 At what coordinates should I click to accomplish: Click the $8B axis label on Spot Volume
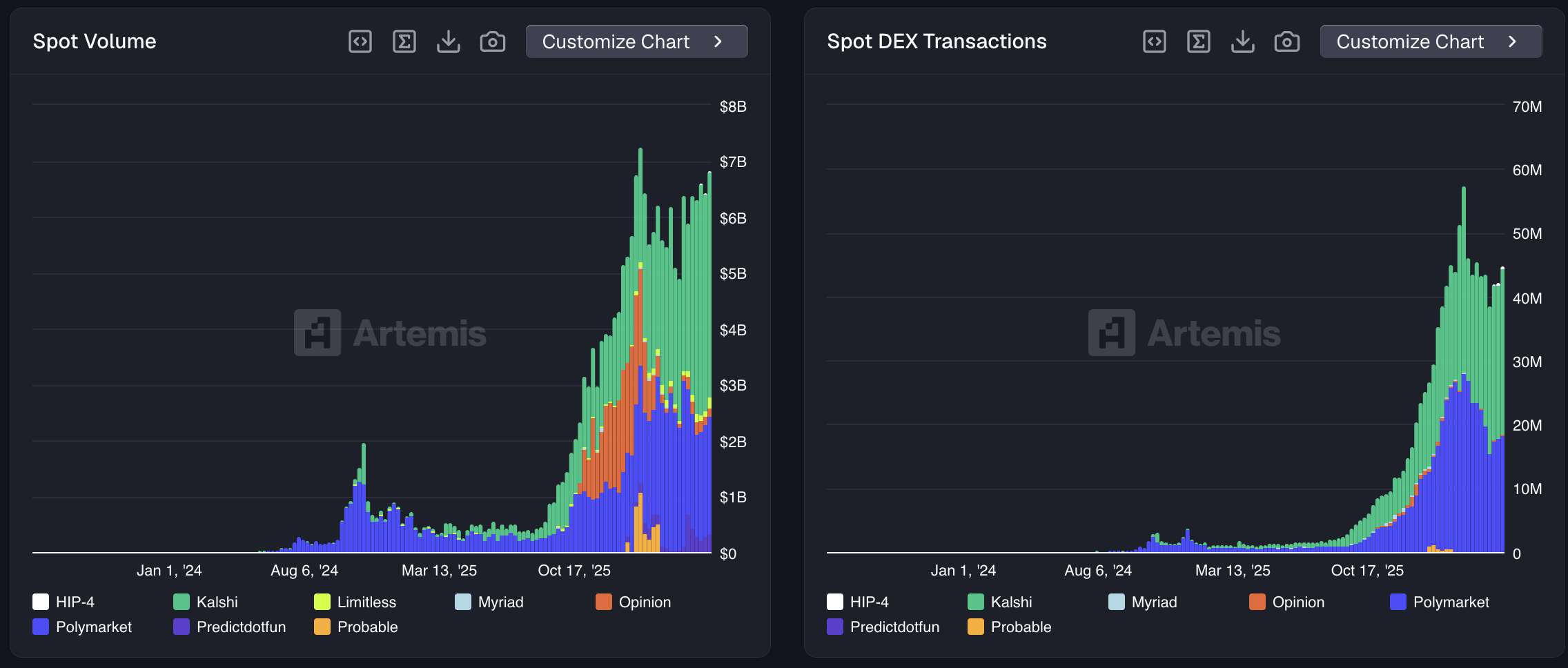click(733, 106)
